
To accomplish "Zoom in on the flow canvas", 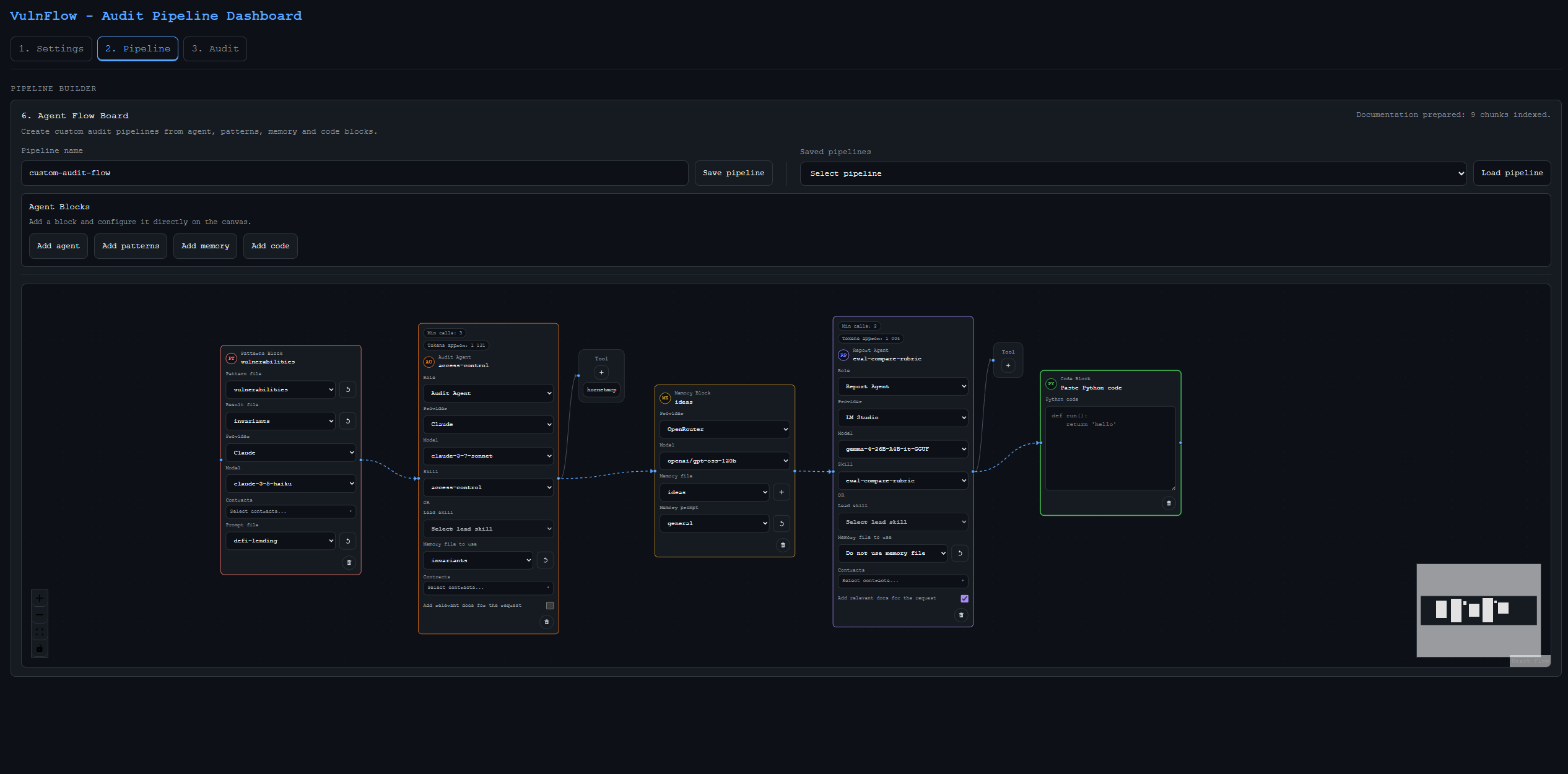I will 40,598.
